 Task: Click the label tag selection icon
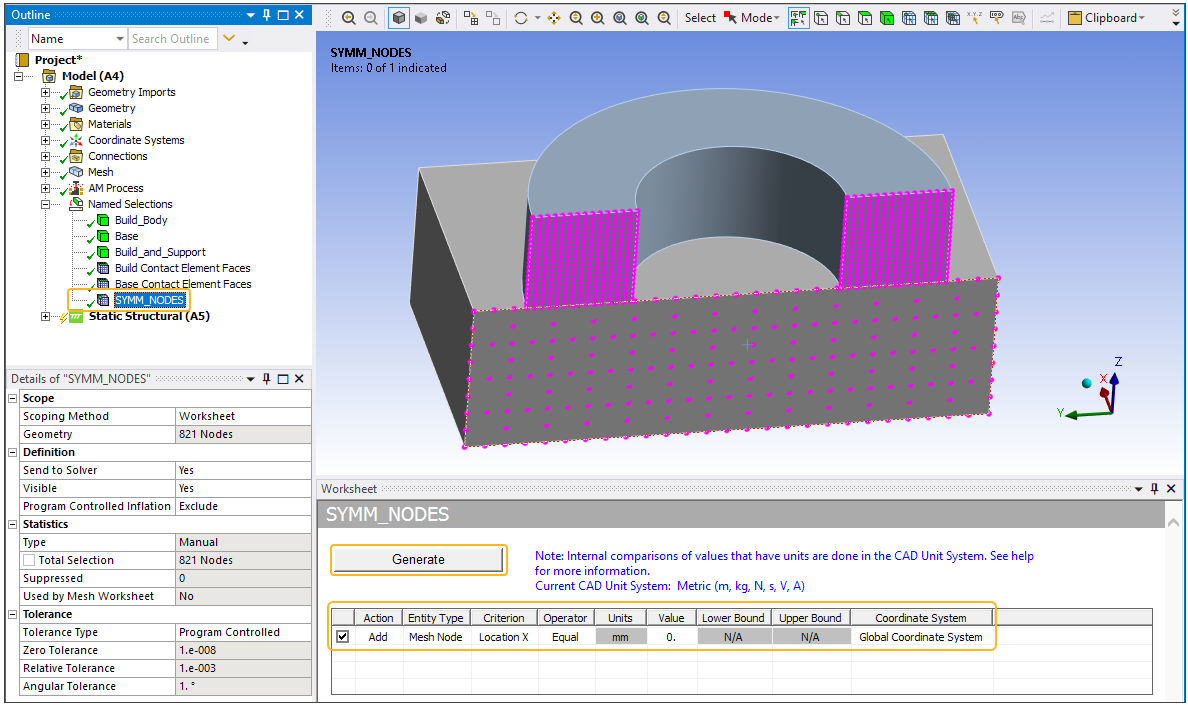(x=996, y=17)
